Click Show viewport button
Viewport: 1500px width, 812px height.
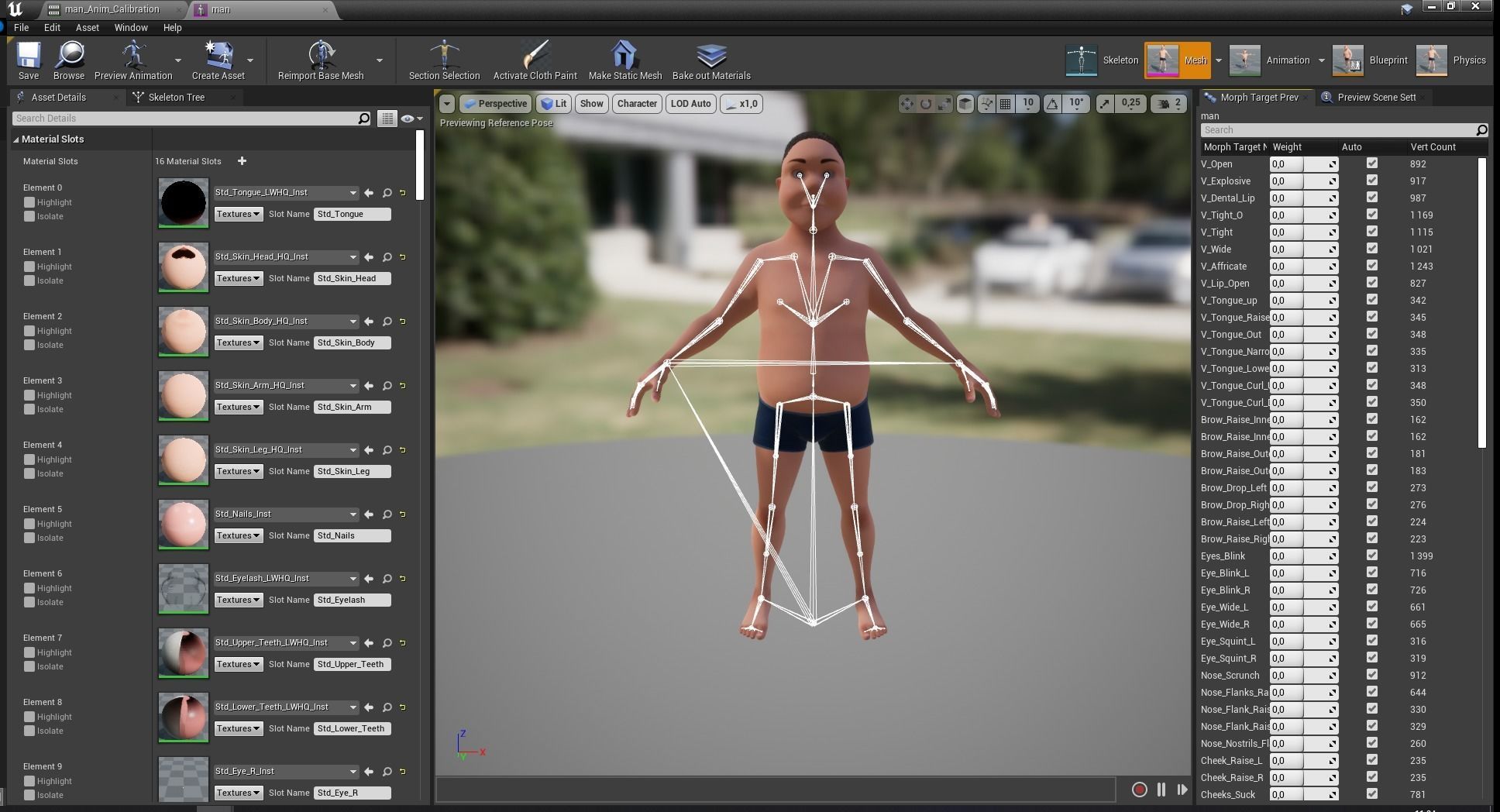tap(591, 104)
